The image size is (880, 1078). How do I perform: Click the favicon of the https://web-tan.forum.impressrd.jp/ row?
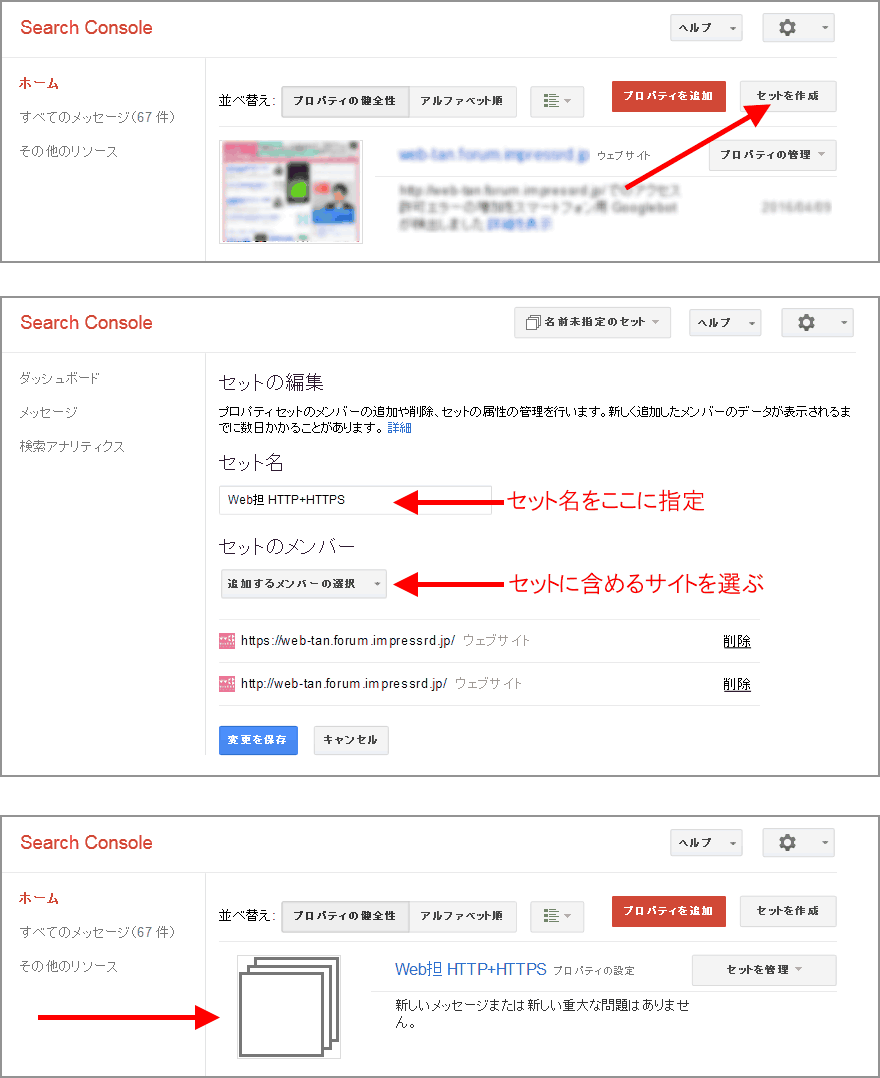tap(226, 641)
